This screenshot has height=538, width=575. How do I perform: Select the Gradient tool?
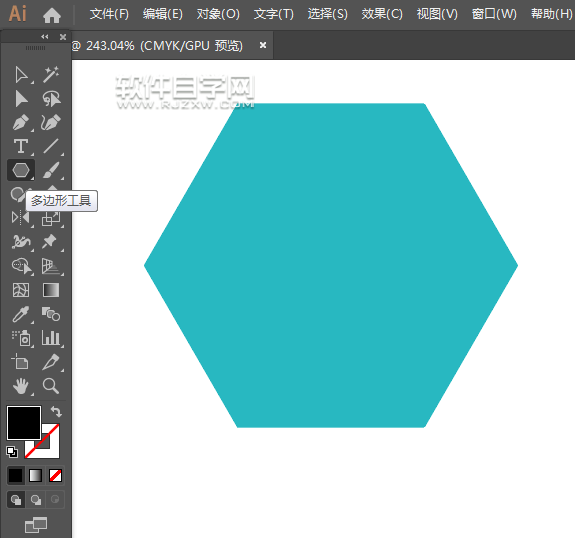[x=51, y=290]
